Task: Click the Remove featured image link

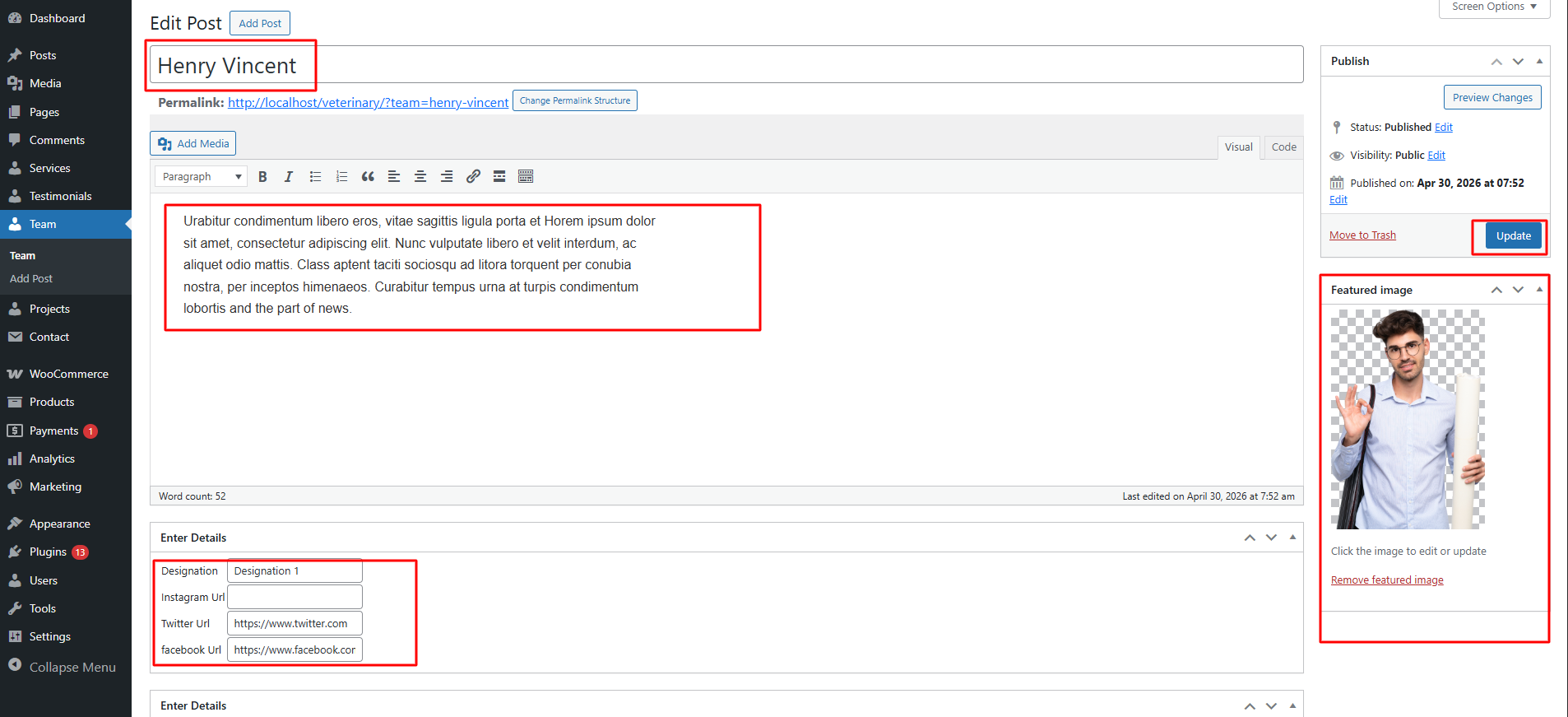Action: click(1387, 580)
